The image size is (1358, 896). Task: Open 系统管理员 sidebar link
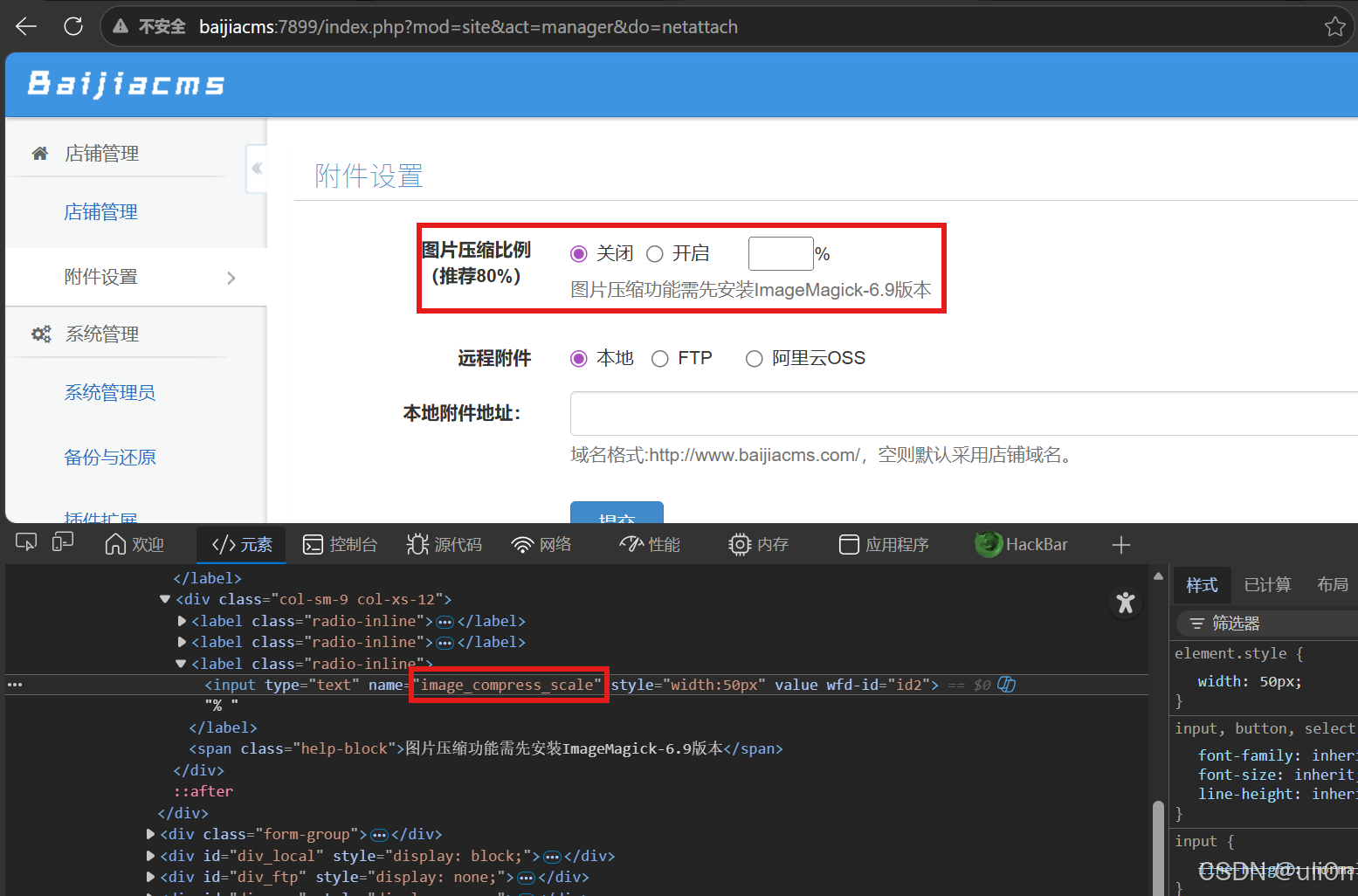tap(110, 393)
